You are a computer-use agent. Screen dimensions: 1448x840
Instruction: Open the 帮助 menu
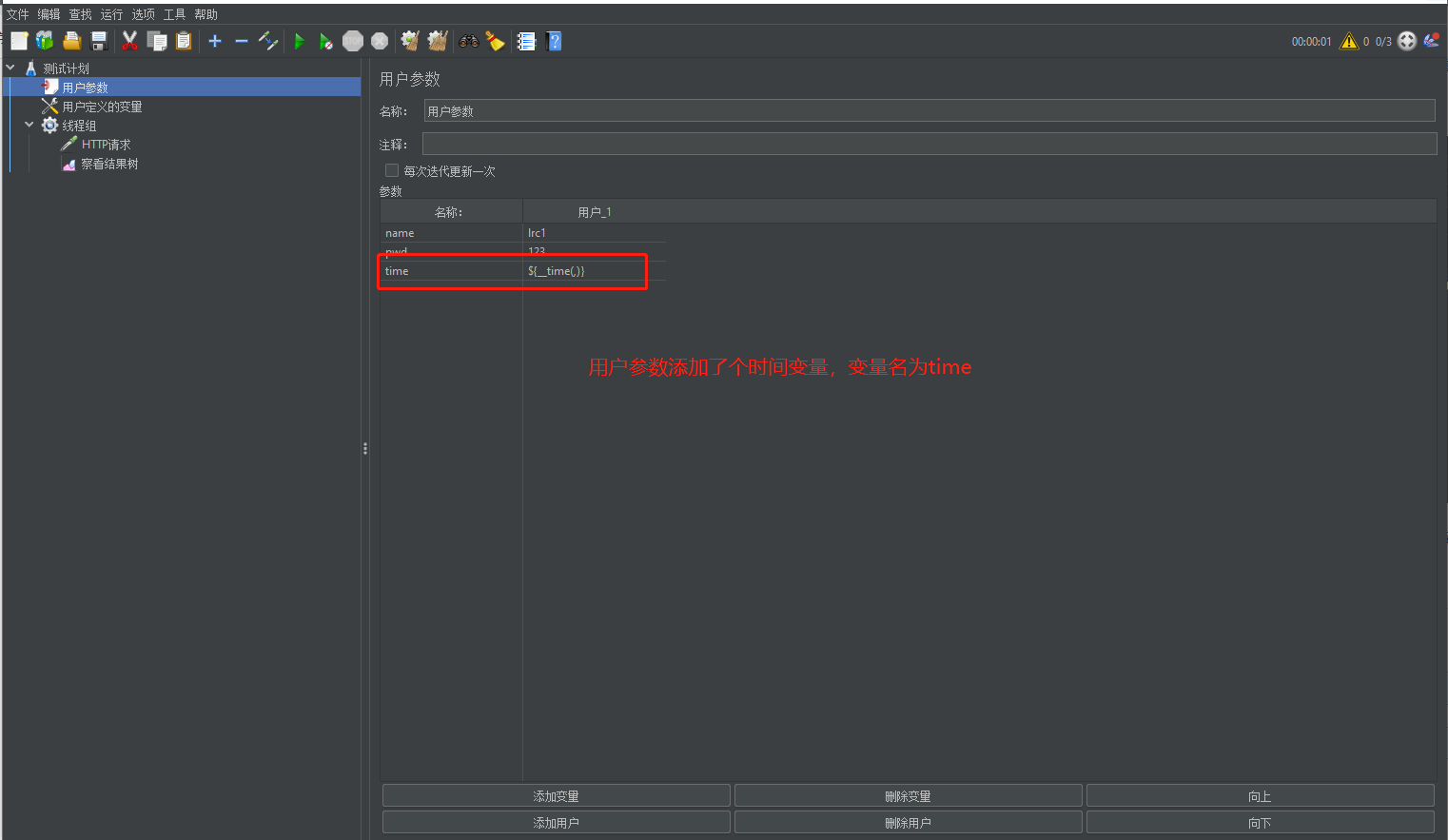click(206, 14)
